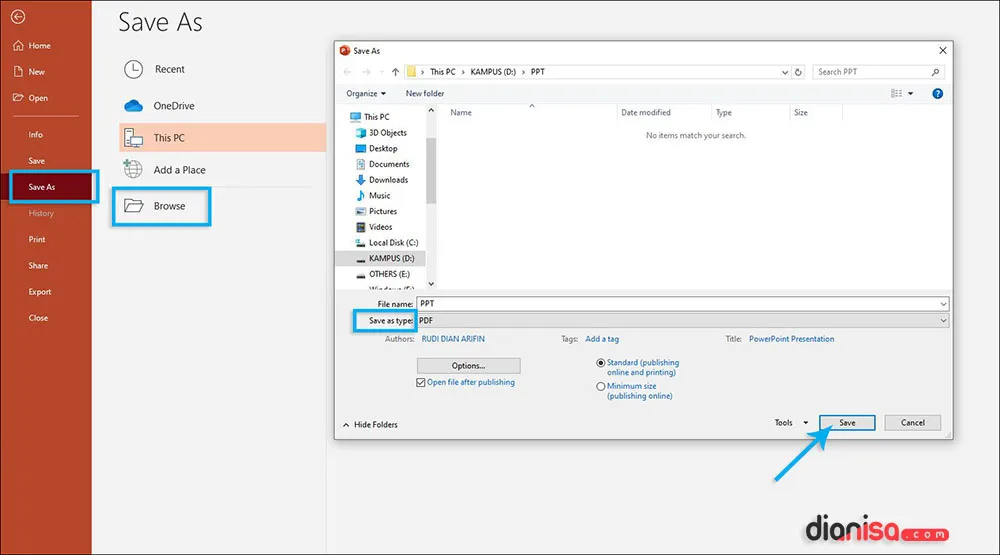The image size is (1000, 555).
Task: Select Open in the backstage sidebar
Action: tap(31, 98)
